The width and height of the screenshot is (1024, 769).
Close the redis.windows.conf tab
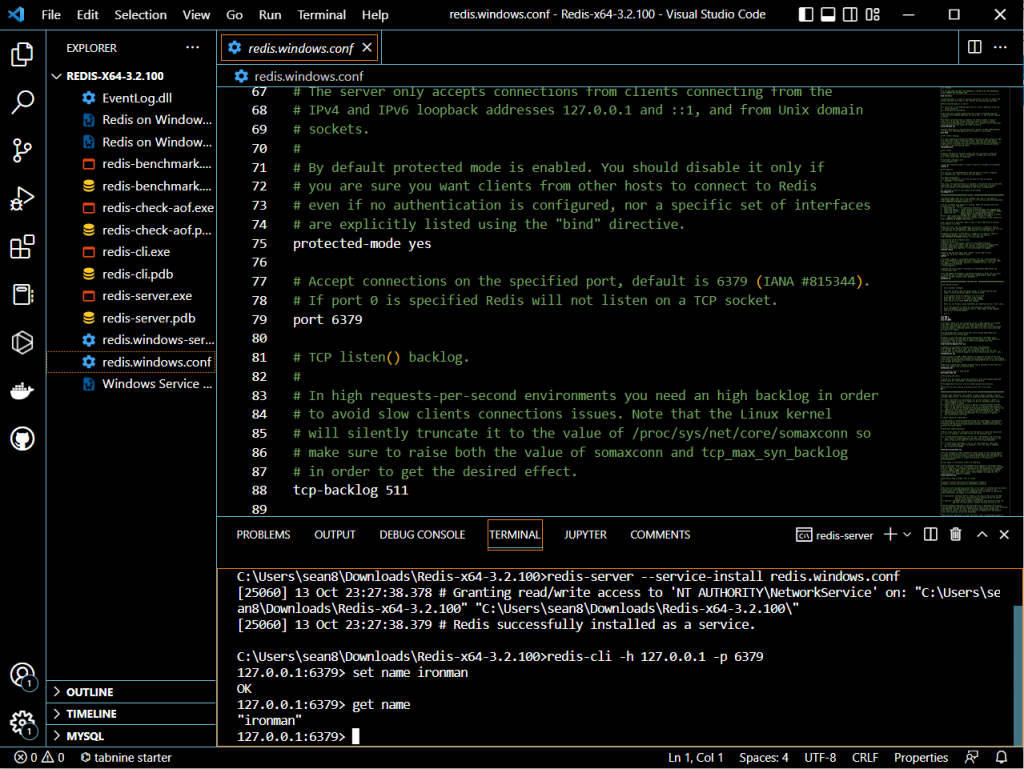point(367,48)
